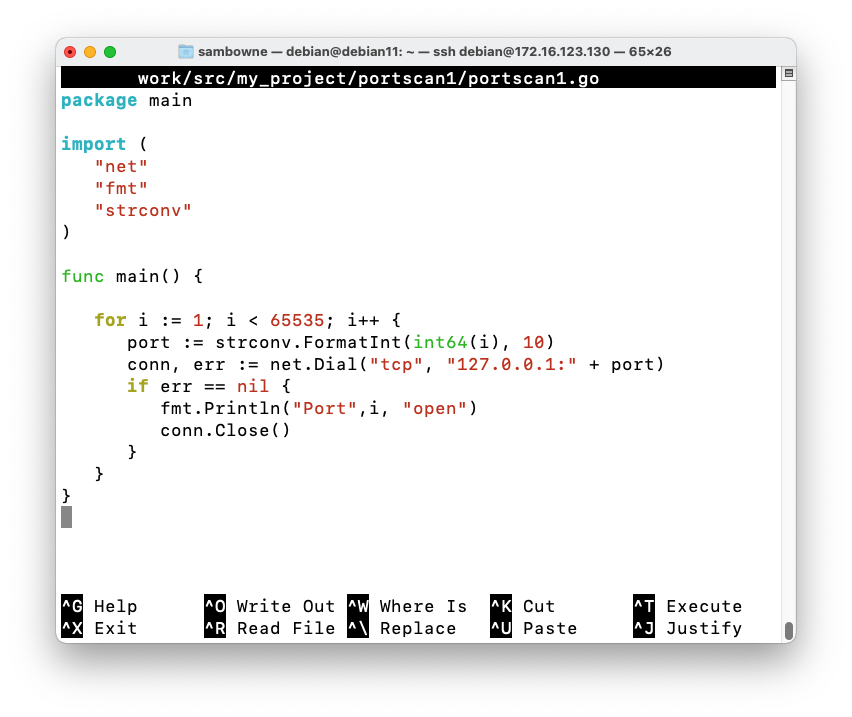Click the "tcp" string
This screenshot has width=852, height=717.
click(396, 364)
